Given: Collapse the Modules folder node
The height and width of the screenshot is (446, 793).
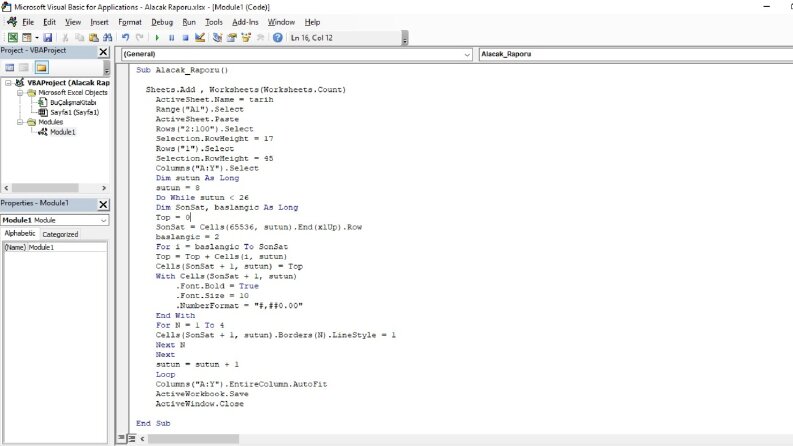Looking at the screenshot, I should point(20,122).
